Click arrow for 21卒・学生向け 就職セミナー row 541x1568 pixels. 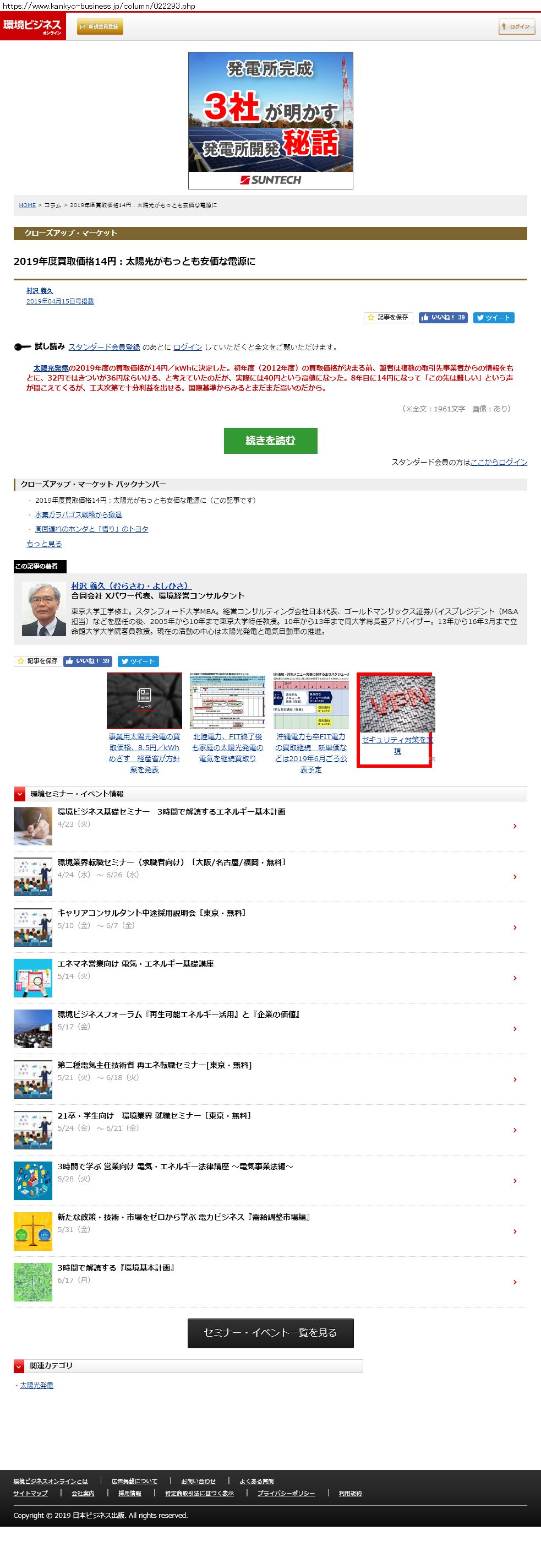515,1130
